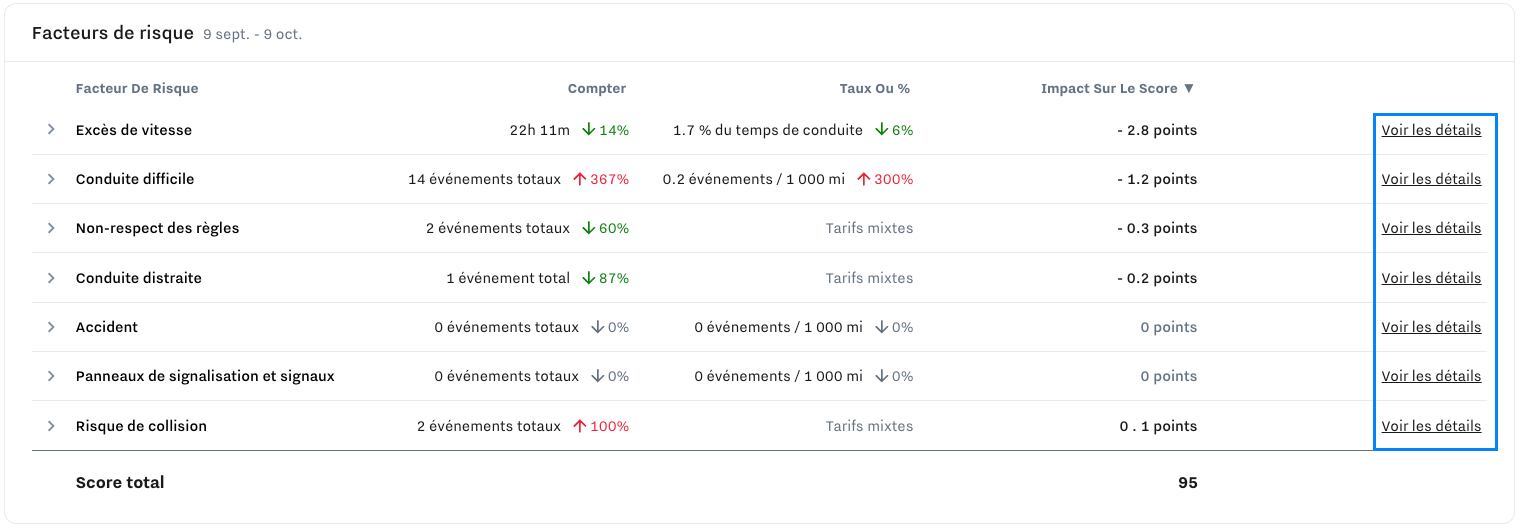Open Voir les détails for Accident
This screenshot has width=1520, height=529.
[1431, 327]
